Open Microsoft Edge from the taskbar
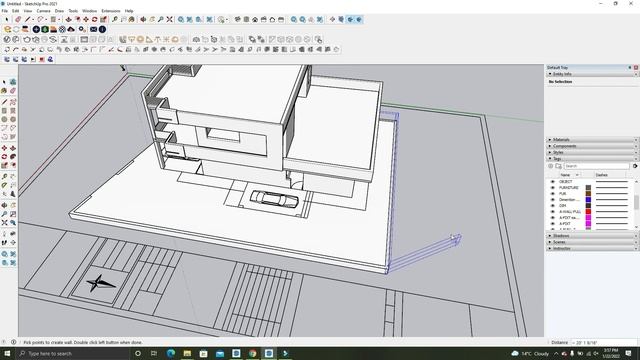This screenshot has width=640, height=360. [x=171, y=353]
